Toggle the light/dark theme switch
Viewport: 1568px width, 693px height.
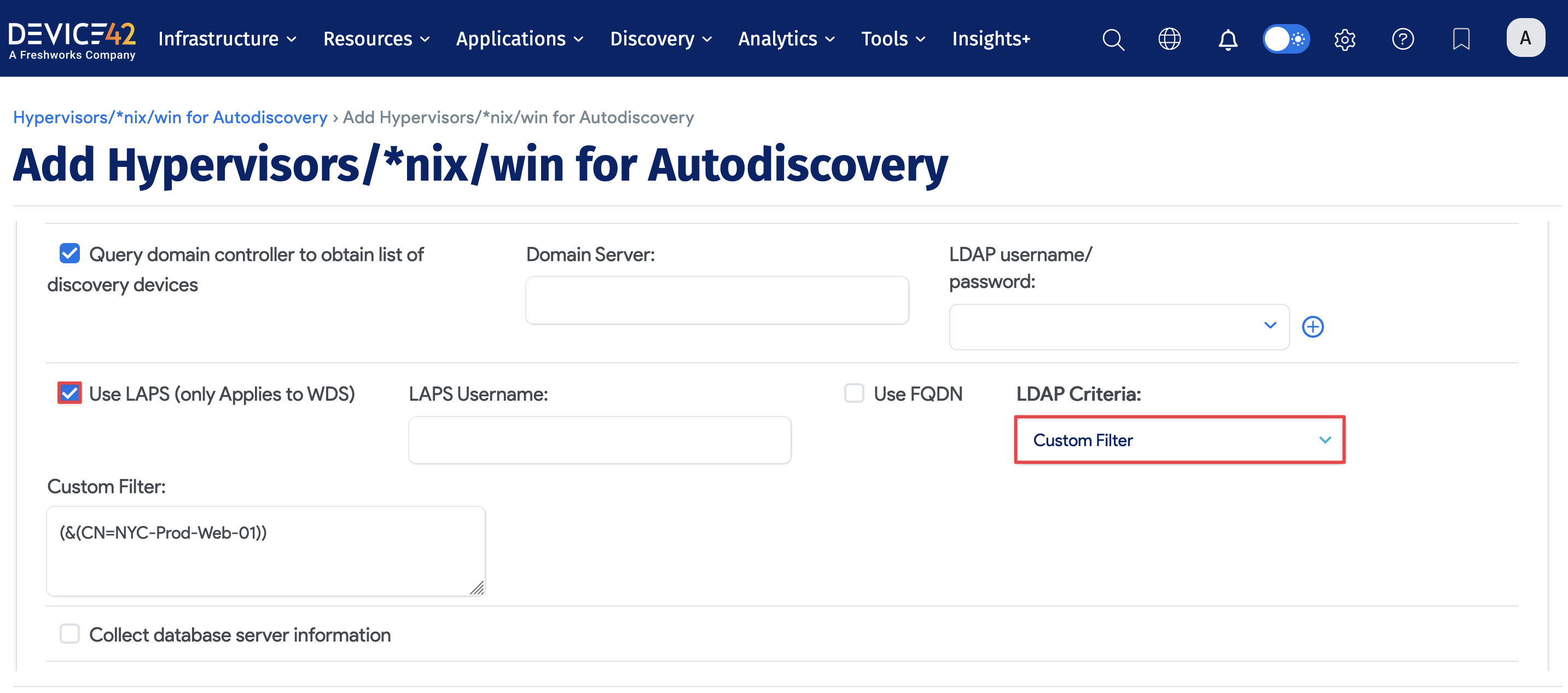coord(1286,39)
